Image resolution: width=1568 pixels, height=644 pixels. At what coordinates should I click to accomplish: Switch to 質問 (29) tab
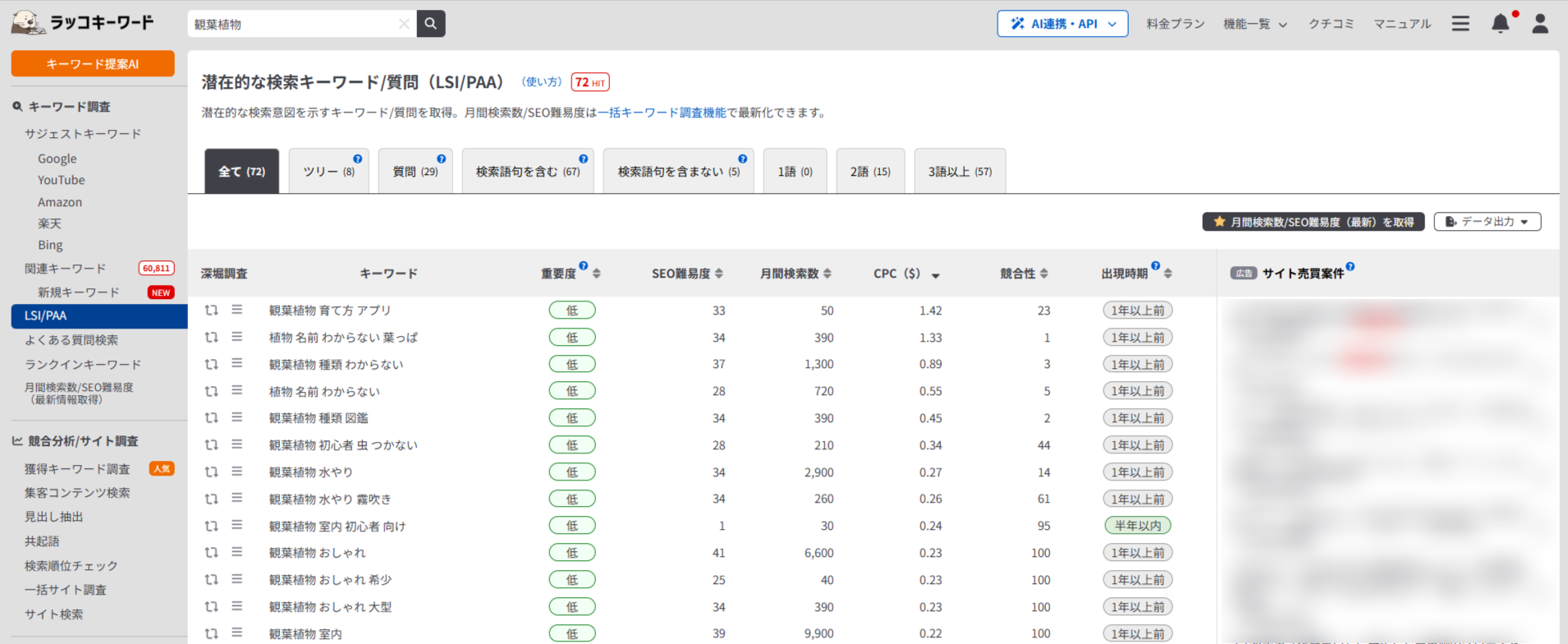(x=415, y=171)
